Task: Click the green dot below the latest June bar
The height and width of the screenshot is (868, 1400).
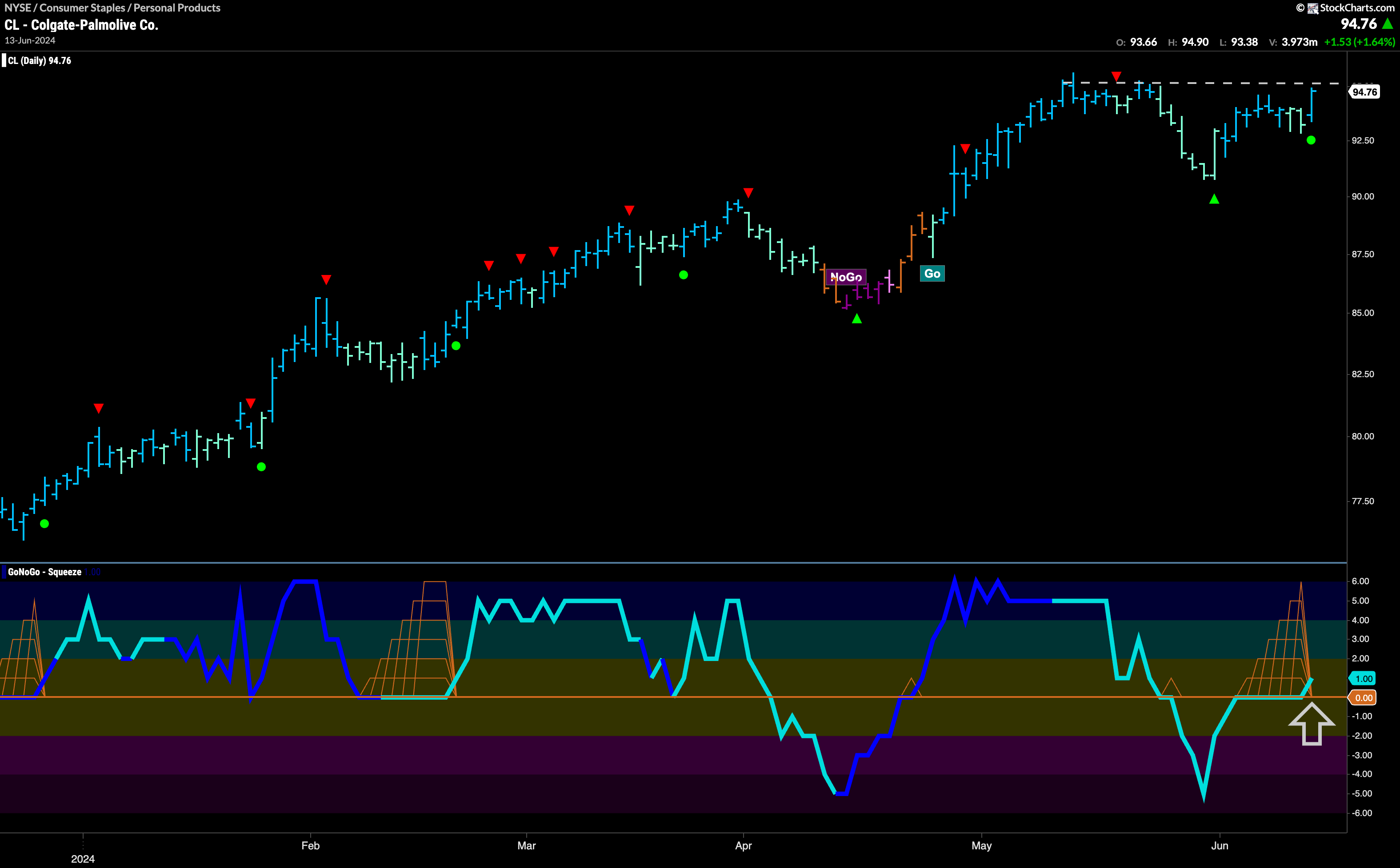Action: point(1311,140)
